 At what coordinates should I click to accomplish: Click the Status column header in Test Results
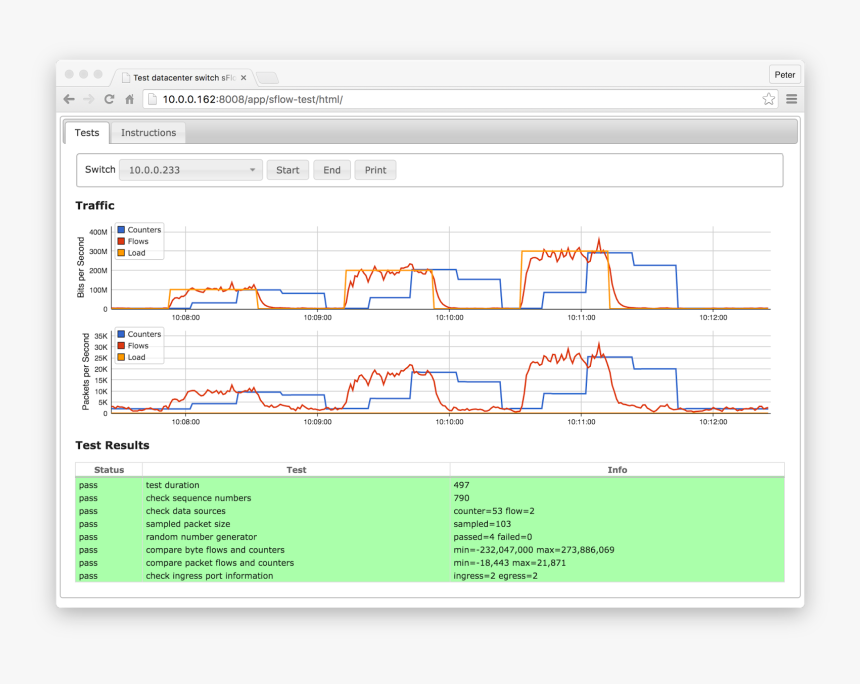point(109,469)
